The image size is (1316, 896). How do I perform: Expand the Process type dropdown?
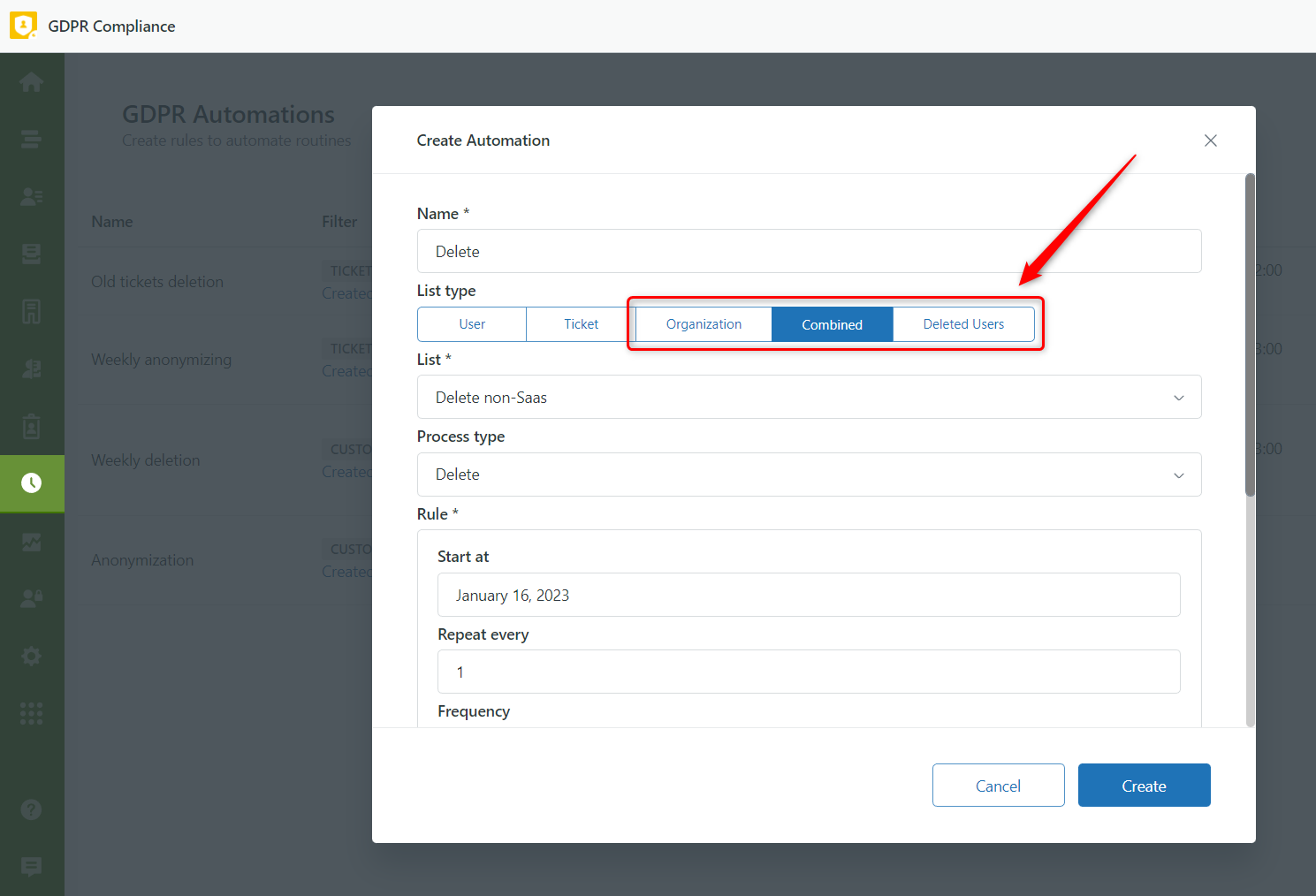point(809,475)
